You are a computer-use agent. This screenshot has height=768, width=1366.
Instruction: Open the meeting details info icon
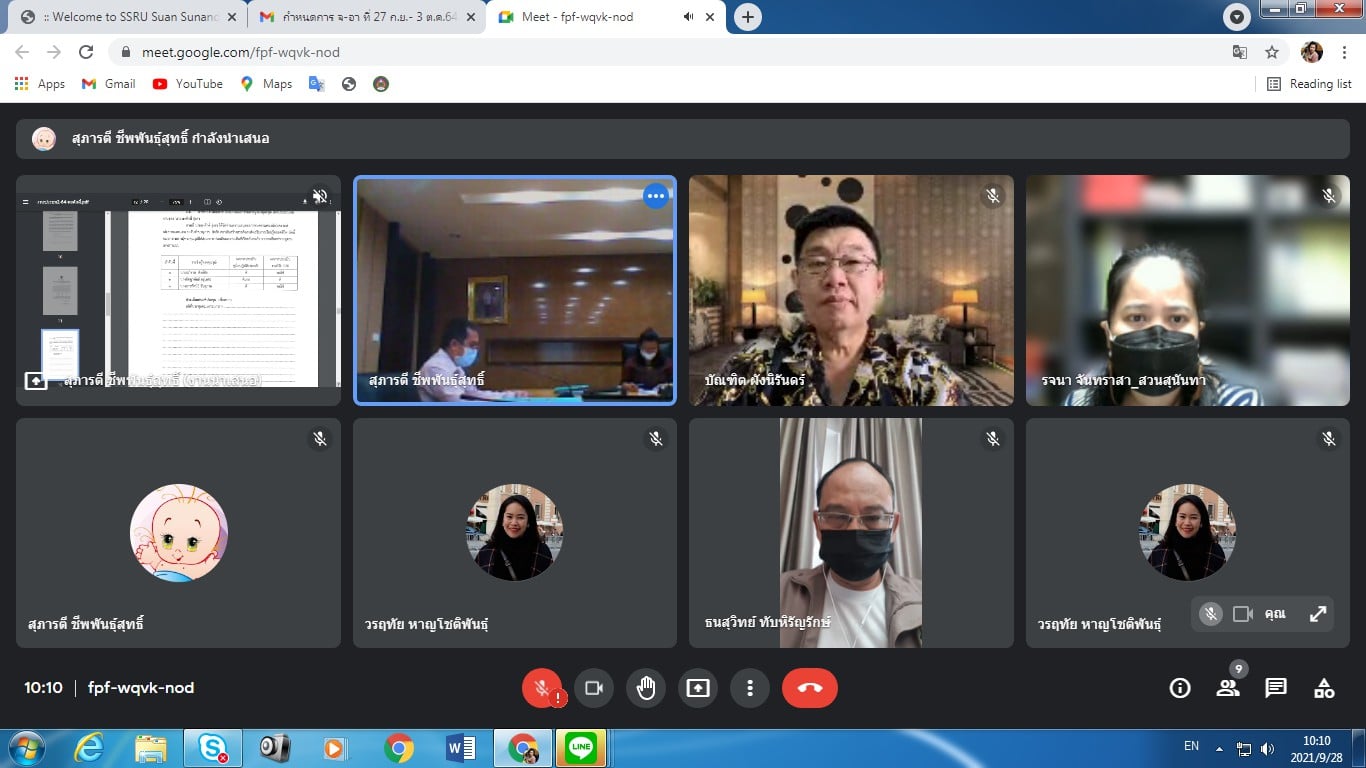pos(1180,688)
